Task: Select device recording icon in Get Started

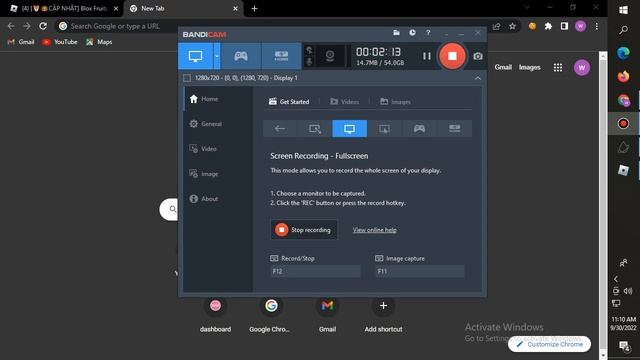Action: 454,129
